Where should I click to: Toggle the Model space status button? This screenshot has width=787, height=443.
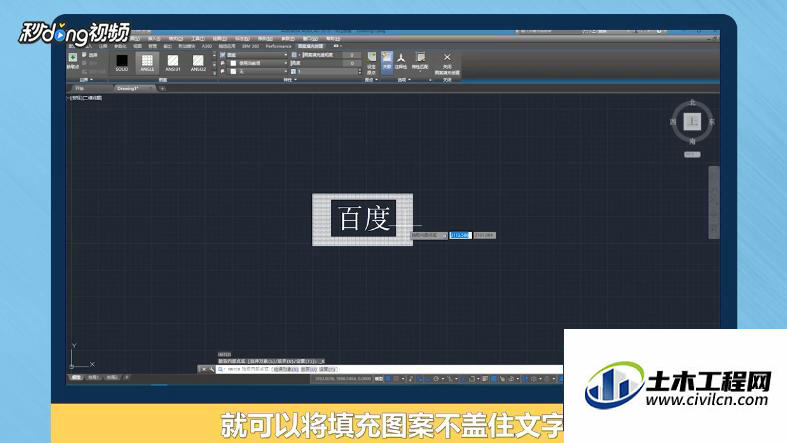click(x=379, y=379)
